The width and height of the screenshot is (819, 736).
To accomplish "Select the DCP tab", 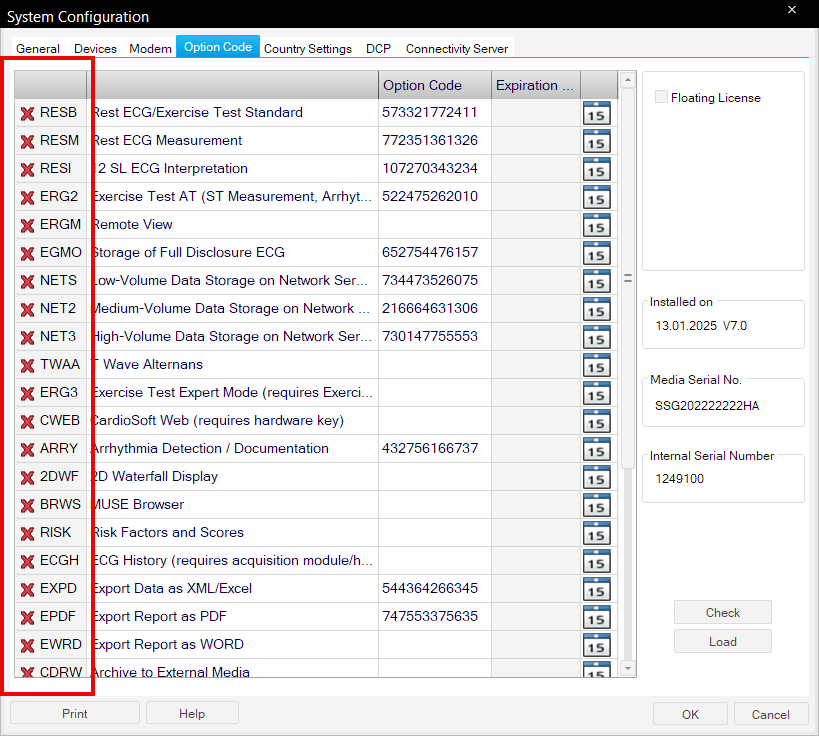I will click(379, 48).
